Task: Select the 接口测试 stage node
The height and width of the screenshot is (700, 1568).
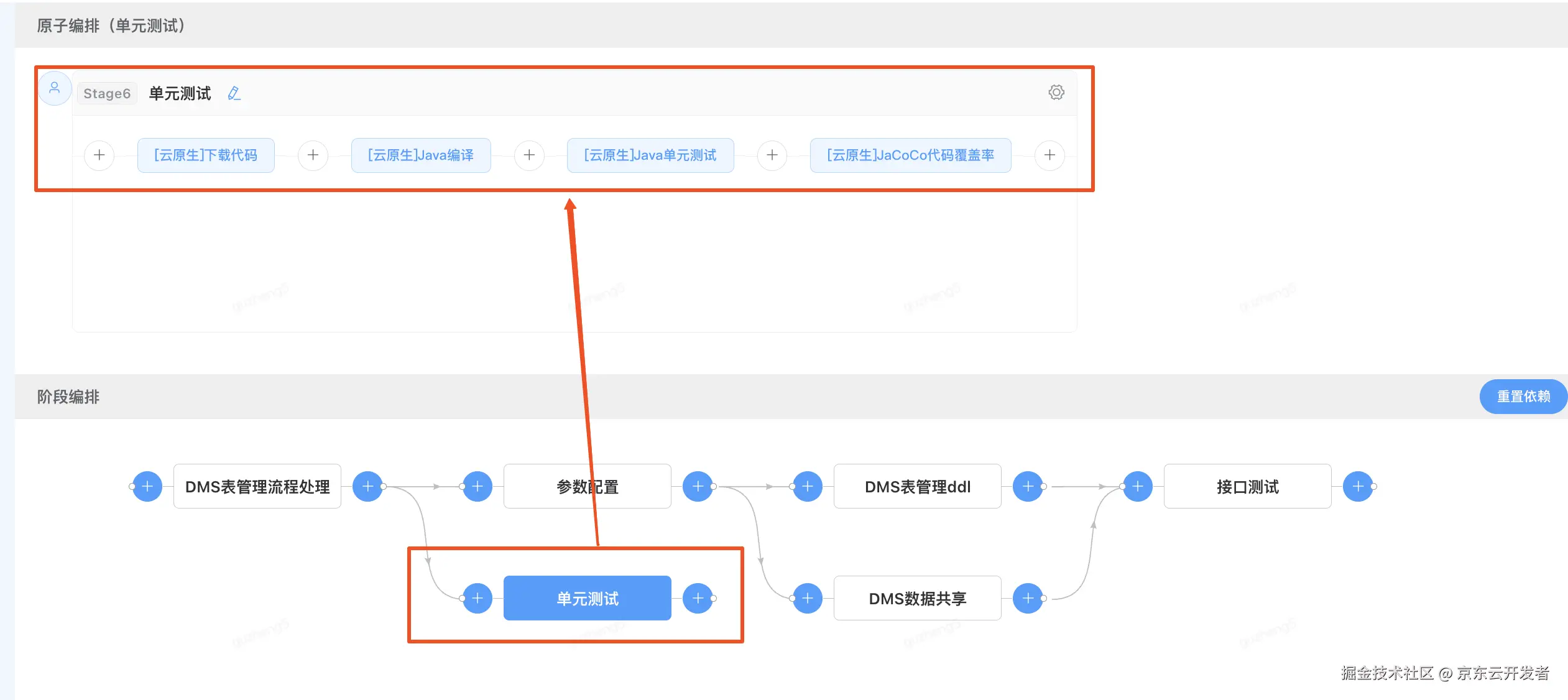Action: (1247, 486)
